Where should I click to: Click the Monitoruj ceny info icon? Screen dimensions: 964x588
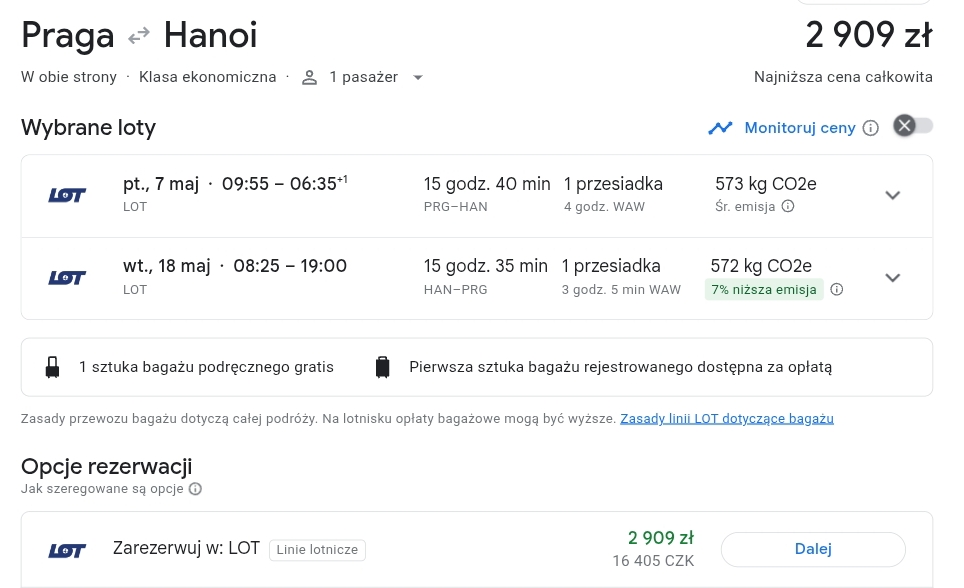(x=871, y=128)
